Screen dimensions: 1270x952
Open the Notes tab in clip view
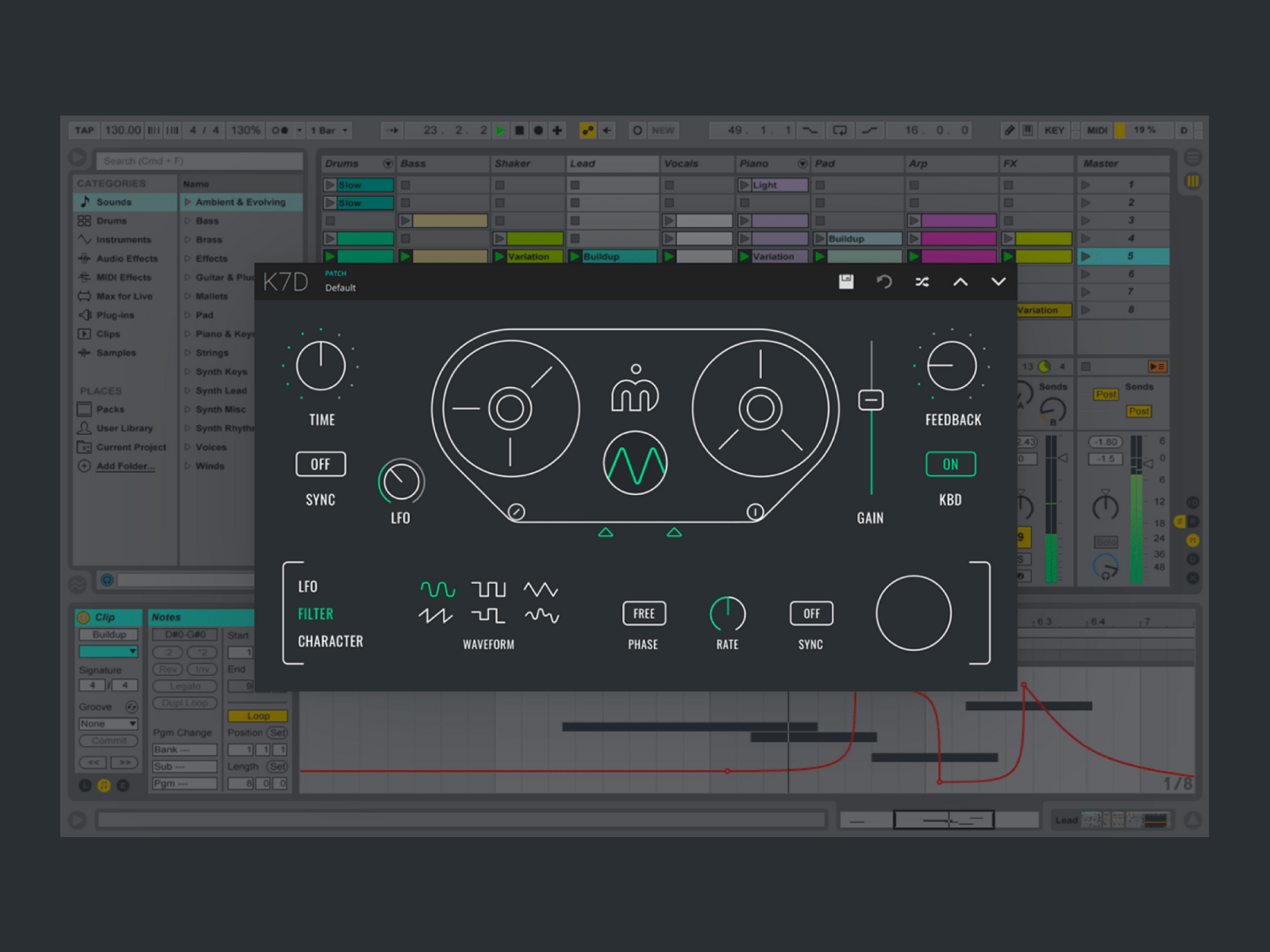click(165, 616)
